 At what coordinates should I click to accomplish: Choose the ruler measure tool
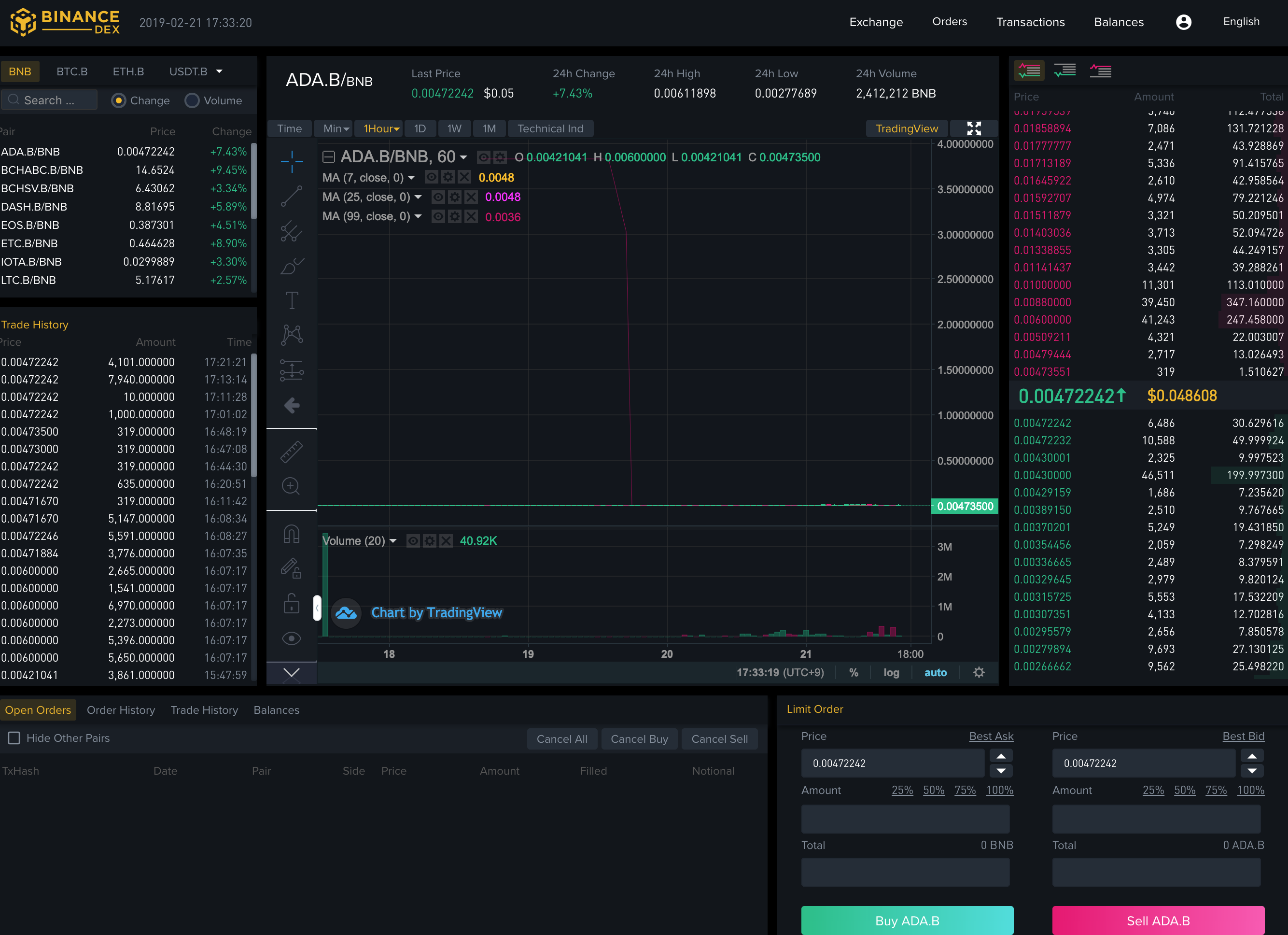[x=291, y=452]
